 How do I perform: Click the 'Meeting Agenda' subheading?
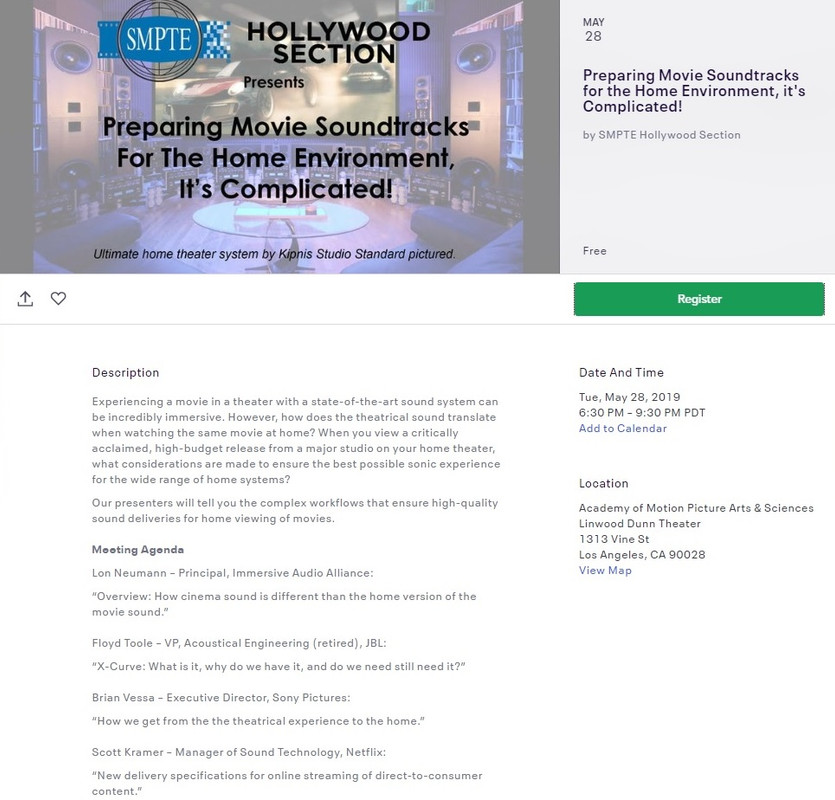coord(138,549)
